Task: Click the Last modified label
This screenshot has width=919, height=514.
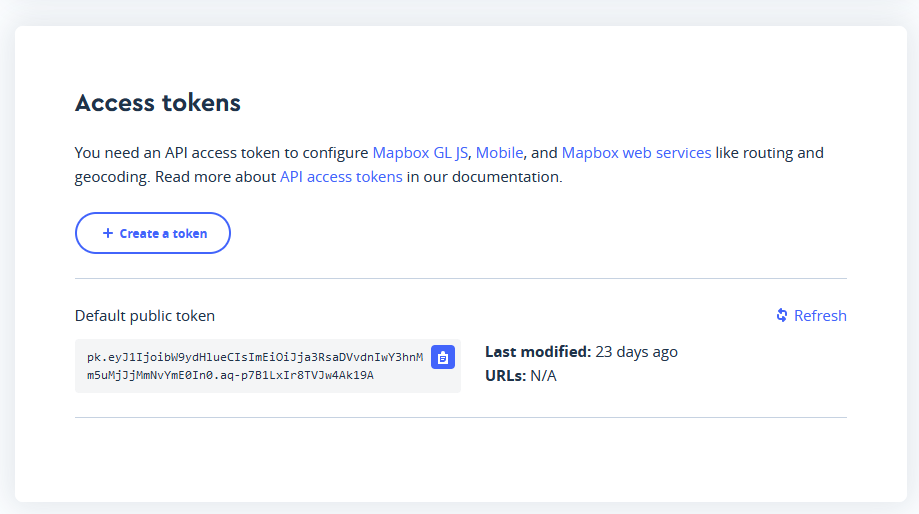Action: 538,352
